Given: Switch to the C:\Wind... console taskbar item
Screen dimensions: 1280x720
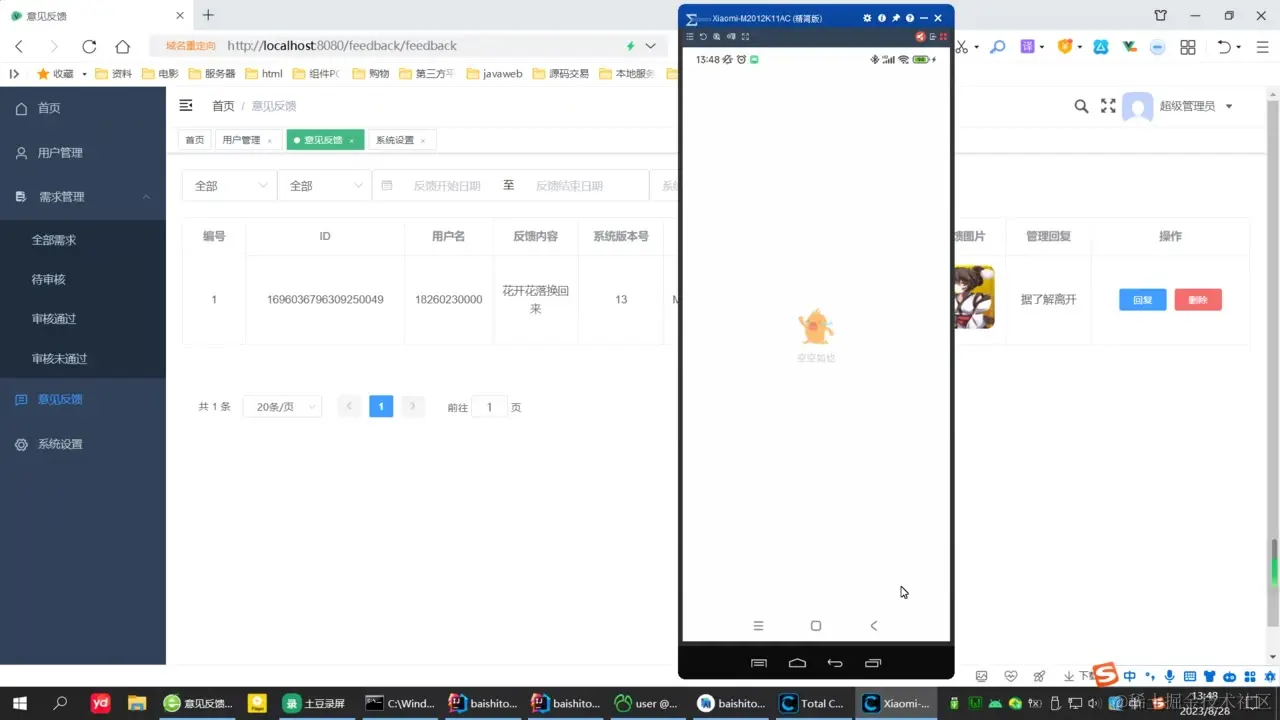Looking at the screenshot, I should [400, 703].
